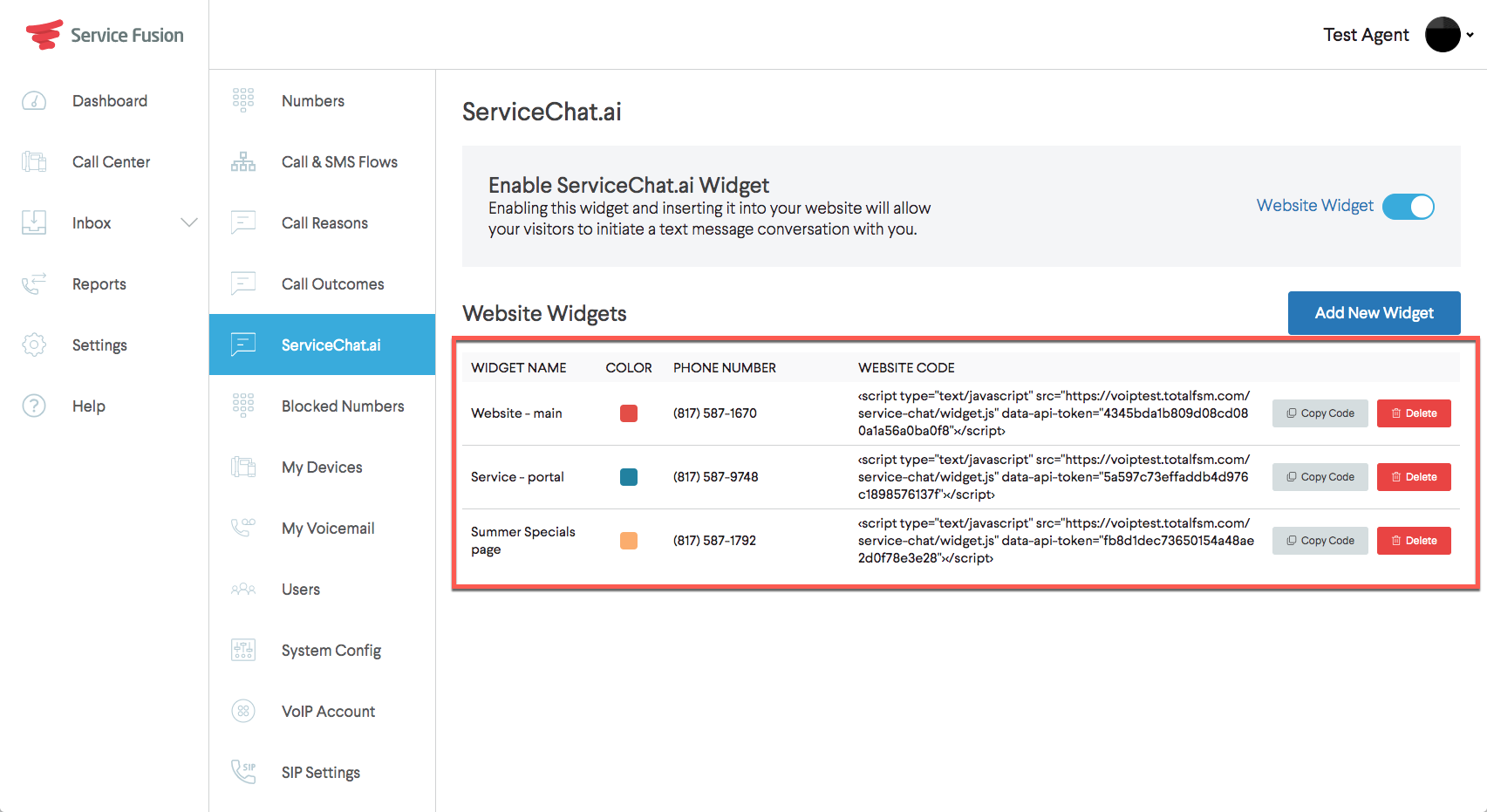Click the Call Outcomes chat icon
The image size is (1487, 812).
click(x=243, y=283)
